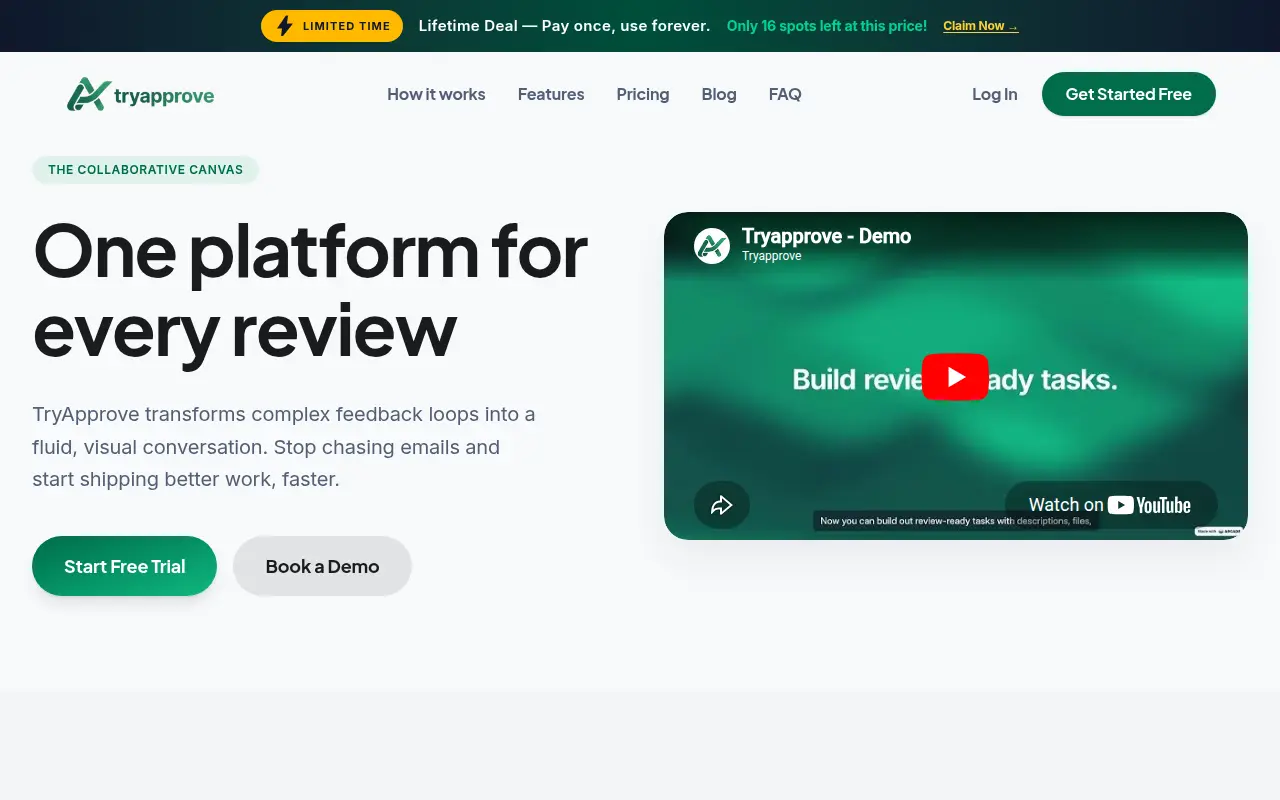Click the lightning bolt Limited Time badge
The width and height of the screenshot is (1280, 800).
click(332, 26)
